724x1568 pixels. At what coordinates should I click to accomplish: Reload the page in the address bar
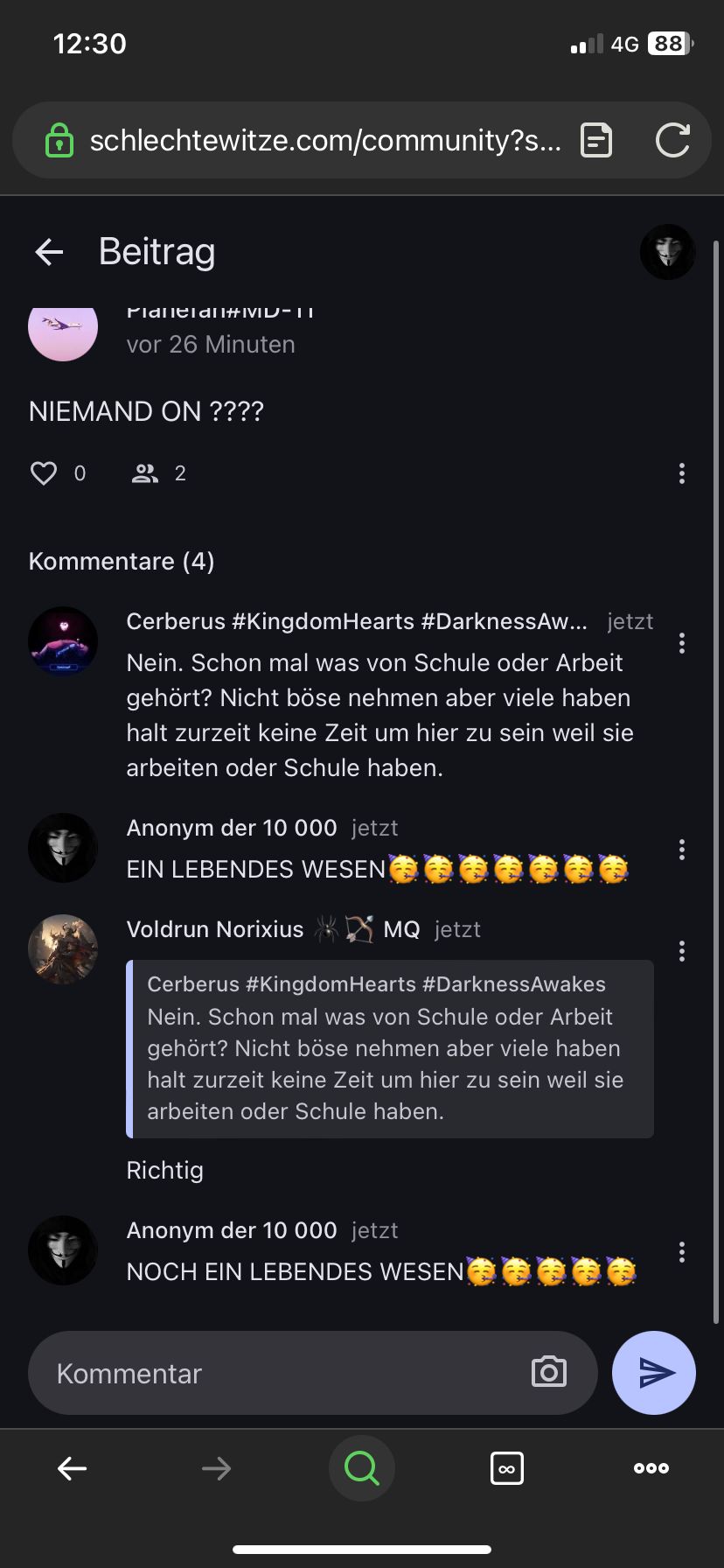click(672, 140)
